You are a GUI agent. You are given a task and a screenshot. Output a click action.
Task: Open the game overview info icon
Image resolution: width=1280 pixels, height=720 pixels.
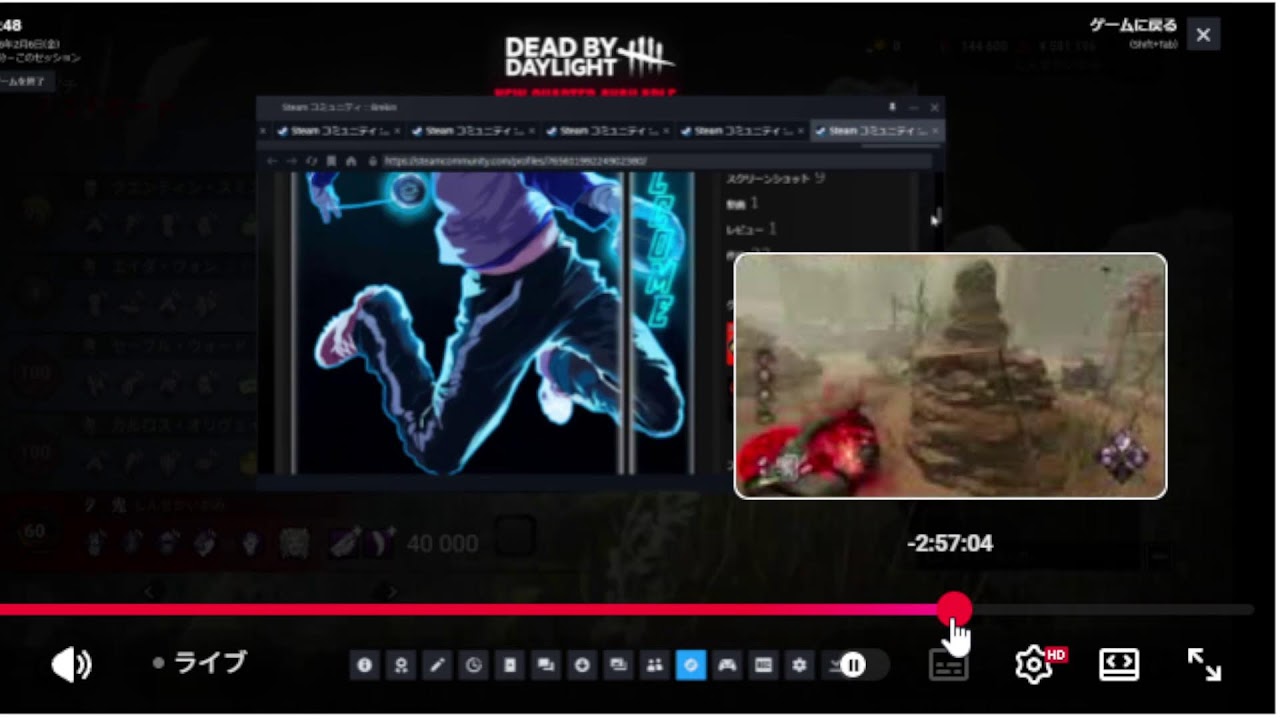click(x=364, y=664)
